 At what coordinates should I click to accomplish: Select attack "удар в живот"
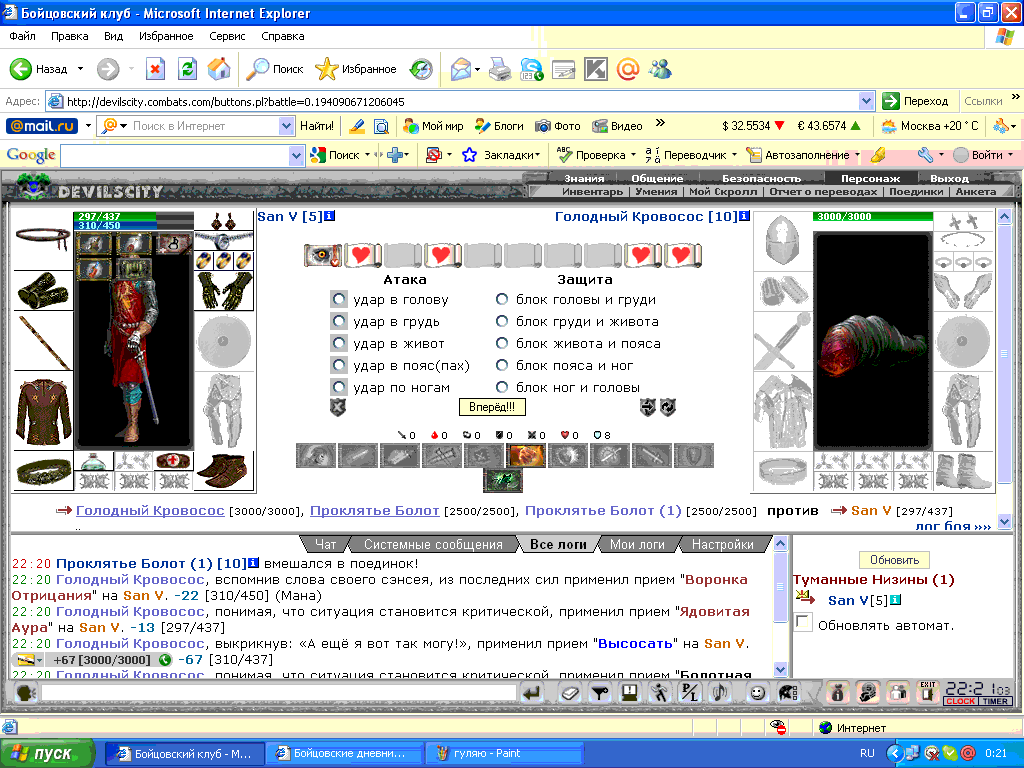pos(338,344)
